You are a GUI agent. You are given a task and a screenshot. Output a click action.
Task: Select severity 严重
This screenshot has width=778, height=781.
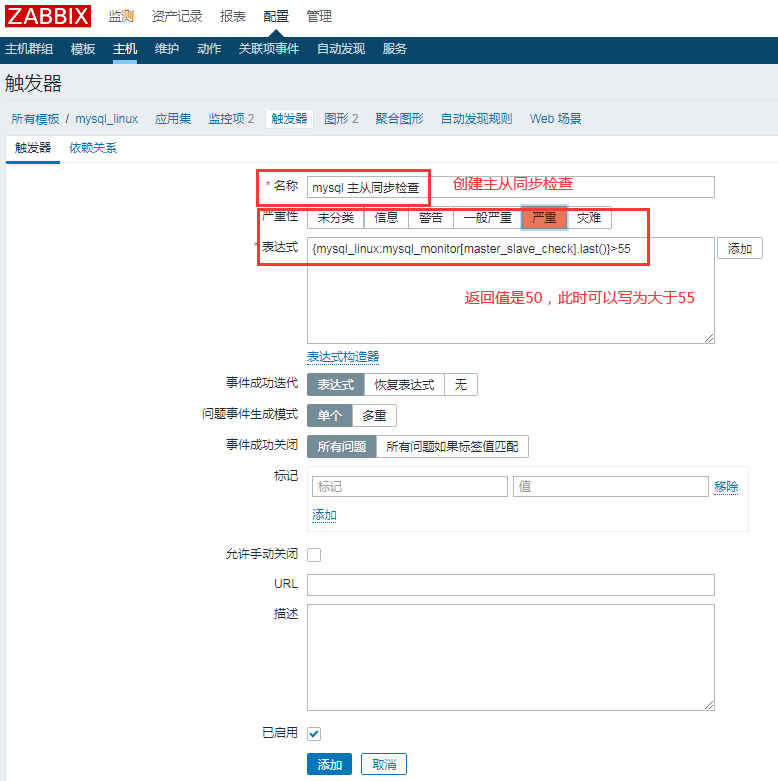[x=544, y=218]
